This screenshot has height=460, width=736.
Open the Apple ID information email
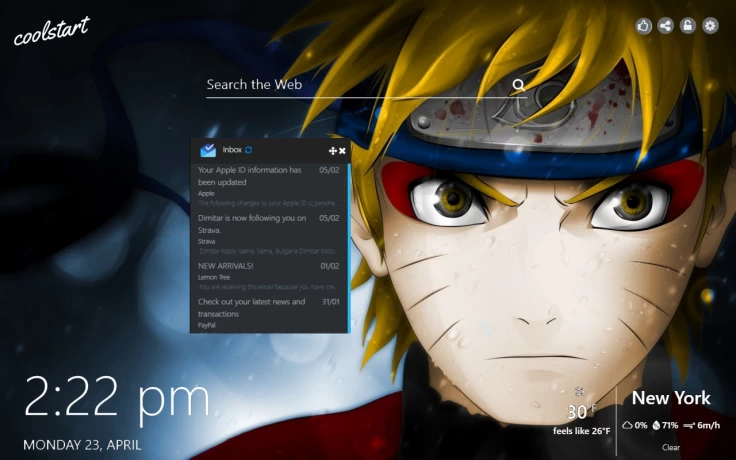[x=268, y=186]
